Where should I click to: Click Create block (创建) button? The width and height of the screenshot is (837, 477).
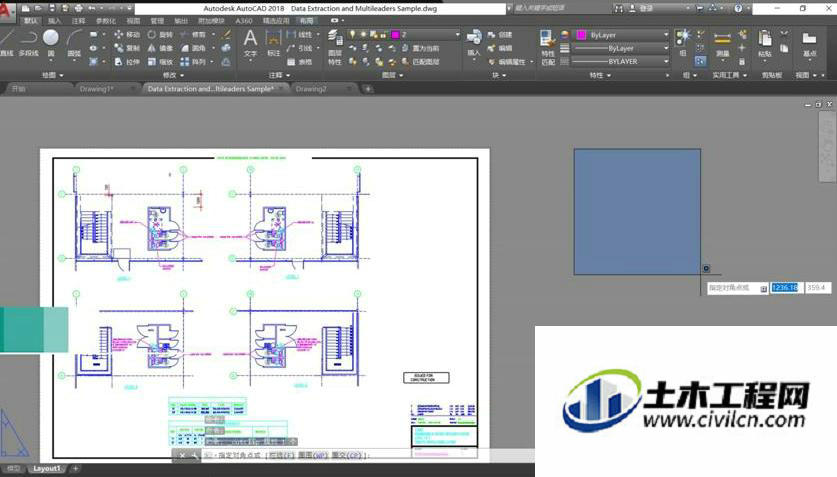coord(500,35)
